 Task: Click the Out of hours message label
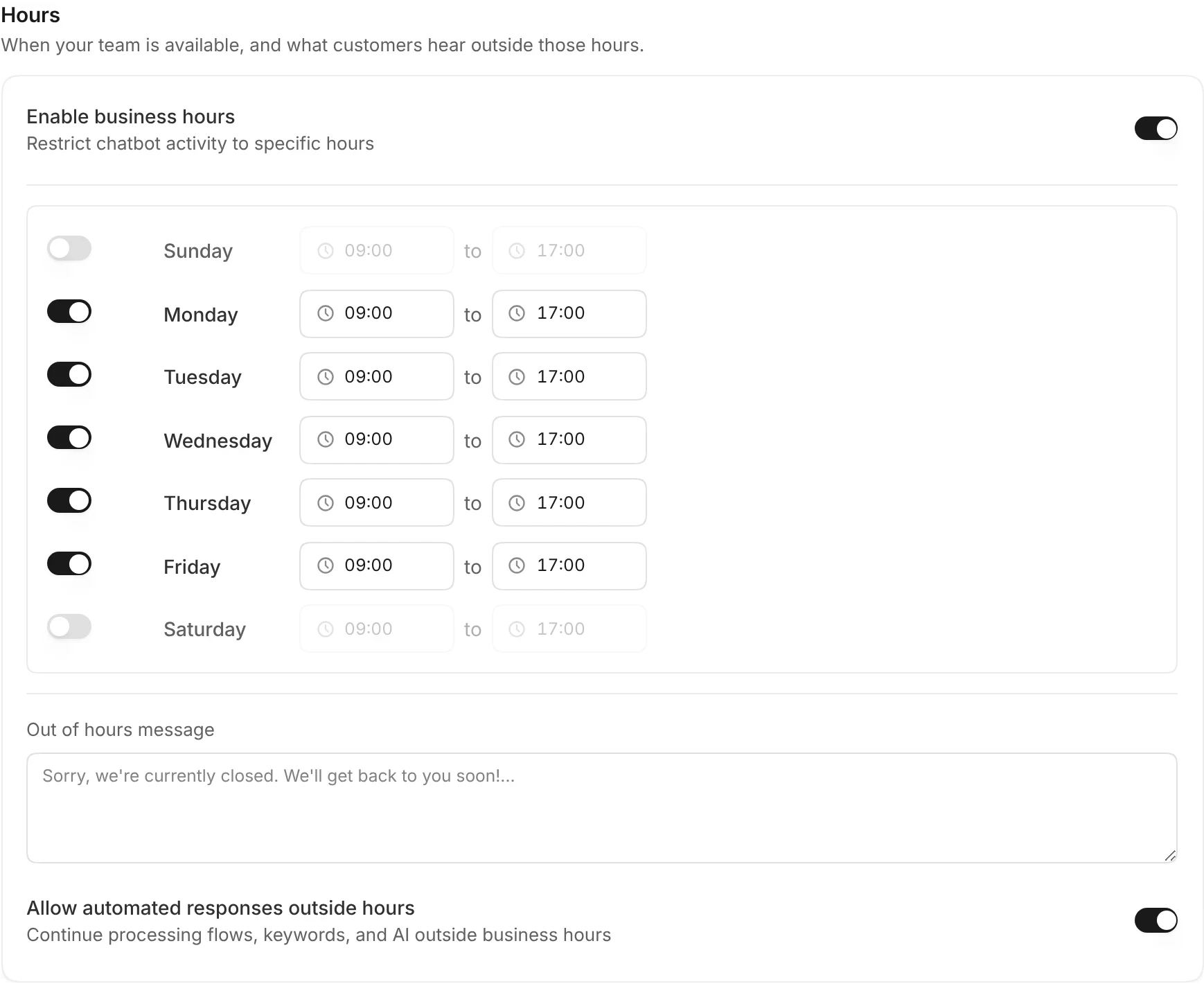click(x=121, y=730)
